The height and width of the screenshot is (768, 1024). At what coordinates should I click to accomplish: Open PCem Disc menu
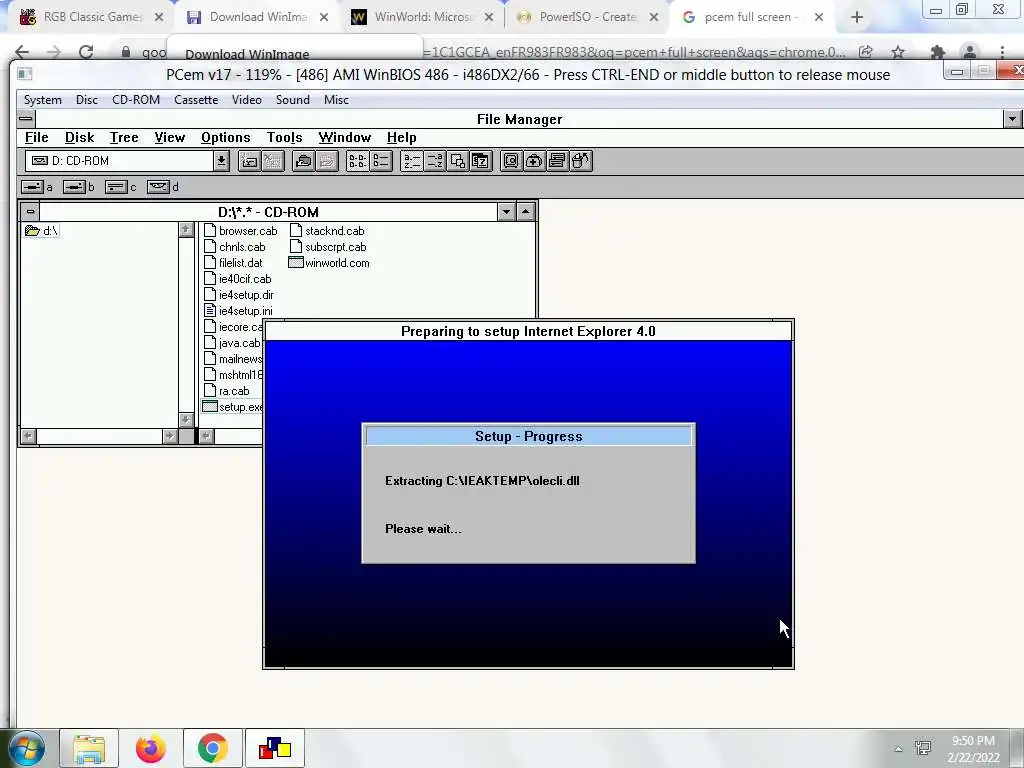click(87, 100)
